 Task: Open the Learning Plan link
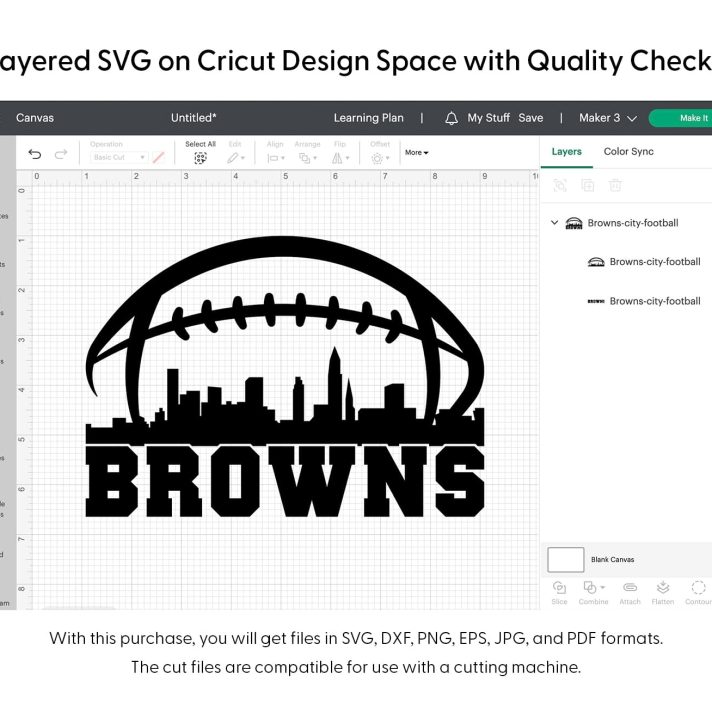[368, 118]
